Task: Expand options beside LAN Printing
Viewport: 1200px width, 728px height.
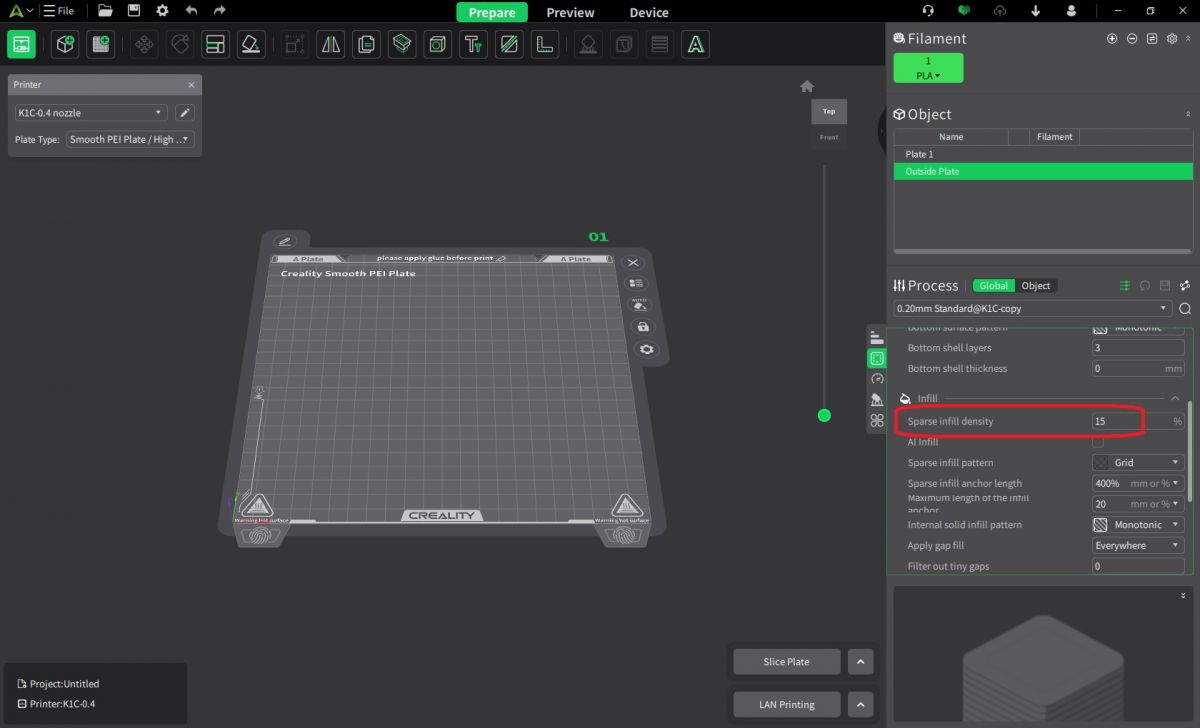Action: click(x=861, y=705)
